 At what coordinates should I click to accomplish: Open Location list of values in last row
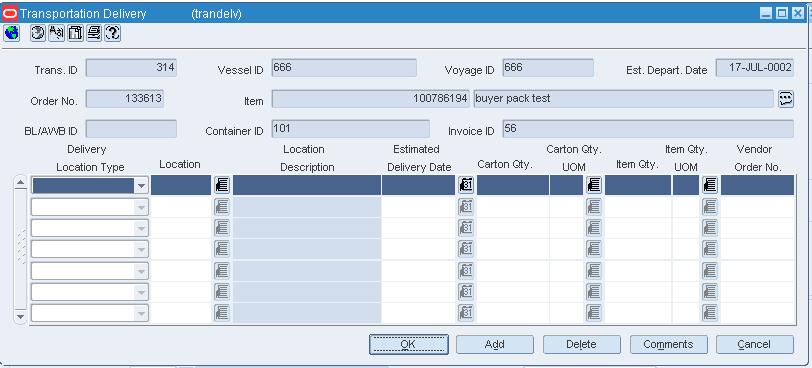(x=222, y=313)
